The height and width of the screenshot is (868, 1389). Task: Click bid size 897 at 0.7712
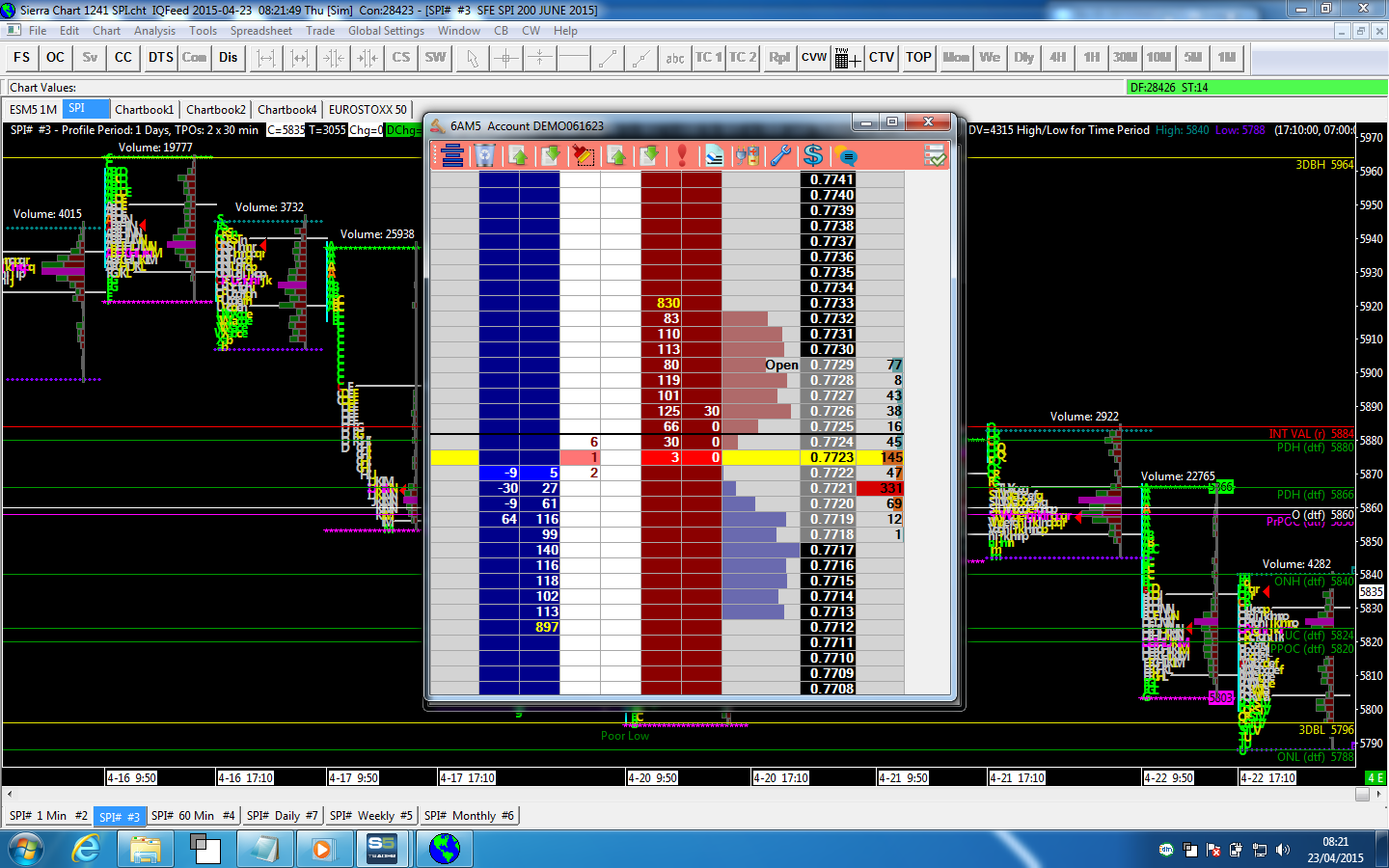click(x=539, y=628)
